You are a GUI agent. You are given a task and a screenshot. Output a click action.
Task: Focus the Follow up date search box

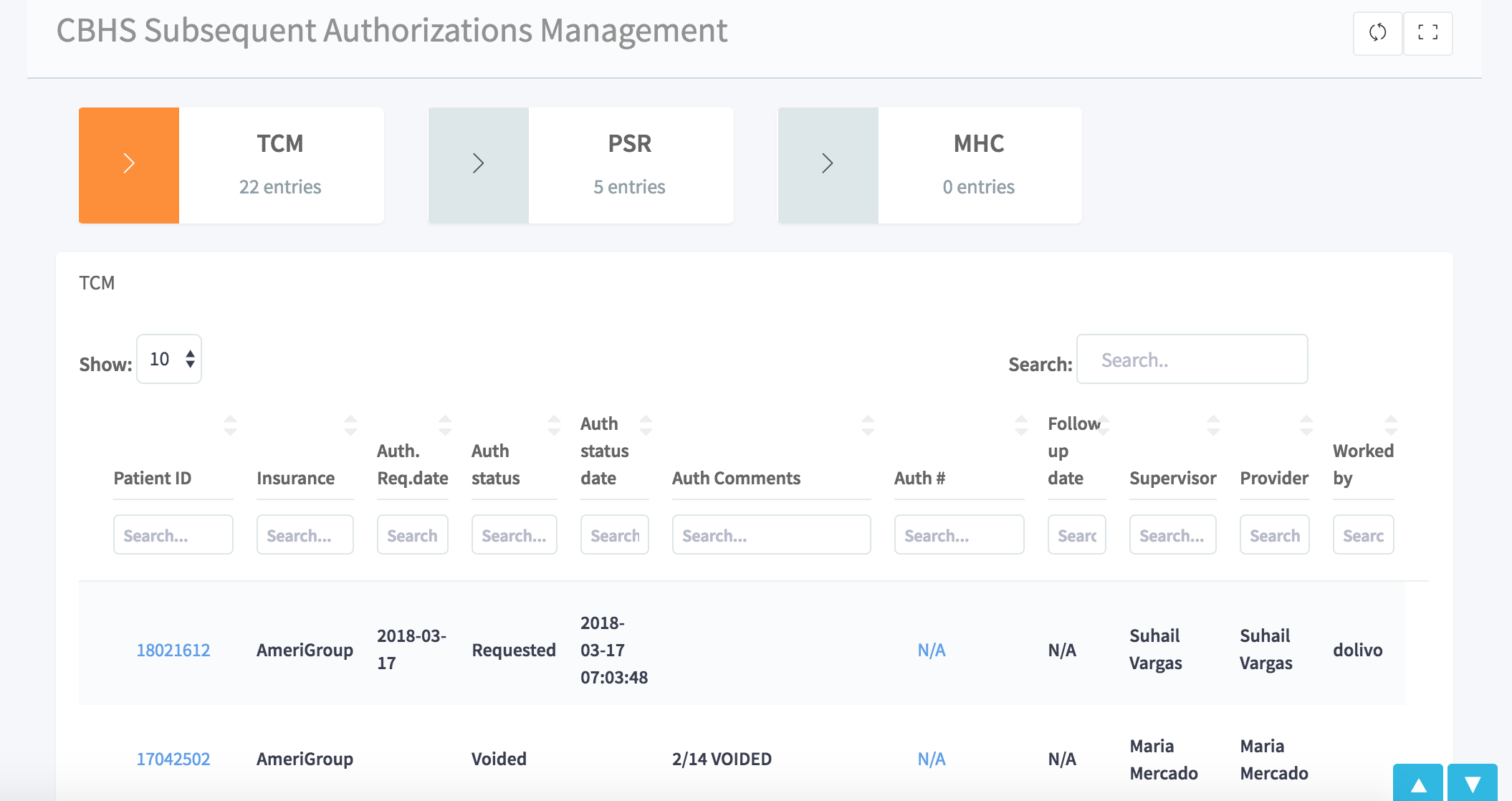1077,534
